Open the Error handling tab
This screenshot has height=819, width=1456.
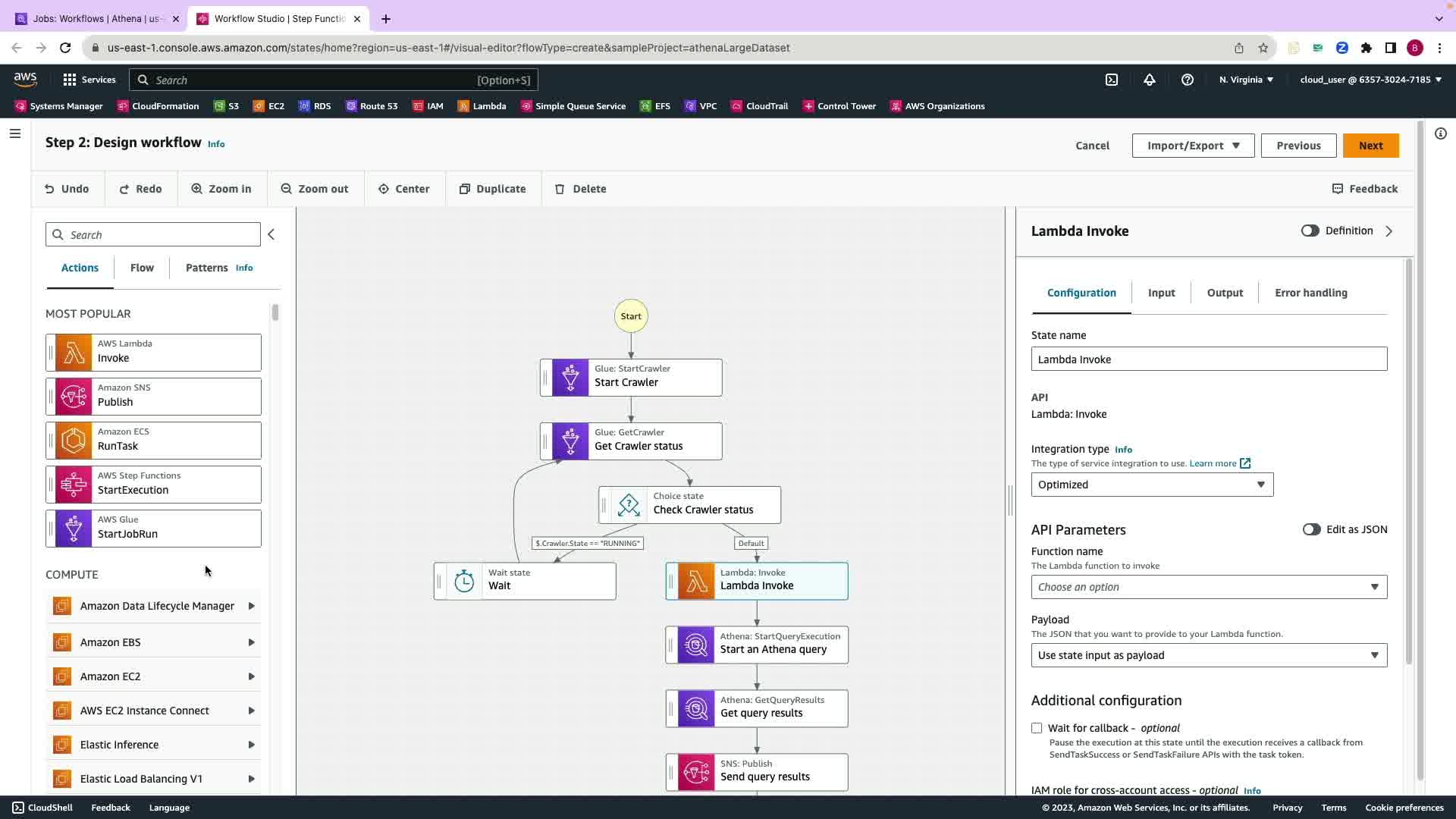click(1310, 293)
